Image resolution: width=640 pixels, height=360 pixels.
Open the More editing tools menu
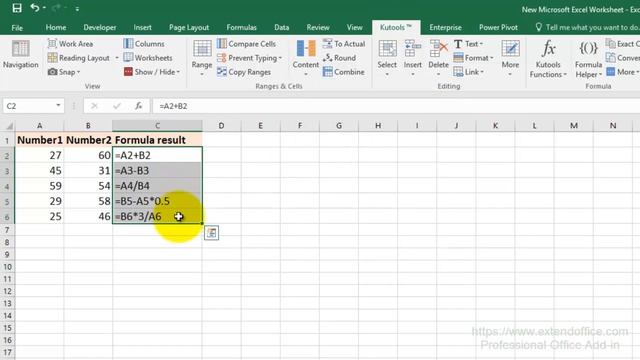tap(510, 58)
